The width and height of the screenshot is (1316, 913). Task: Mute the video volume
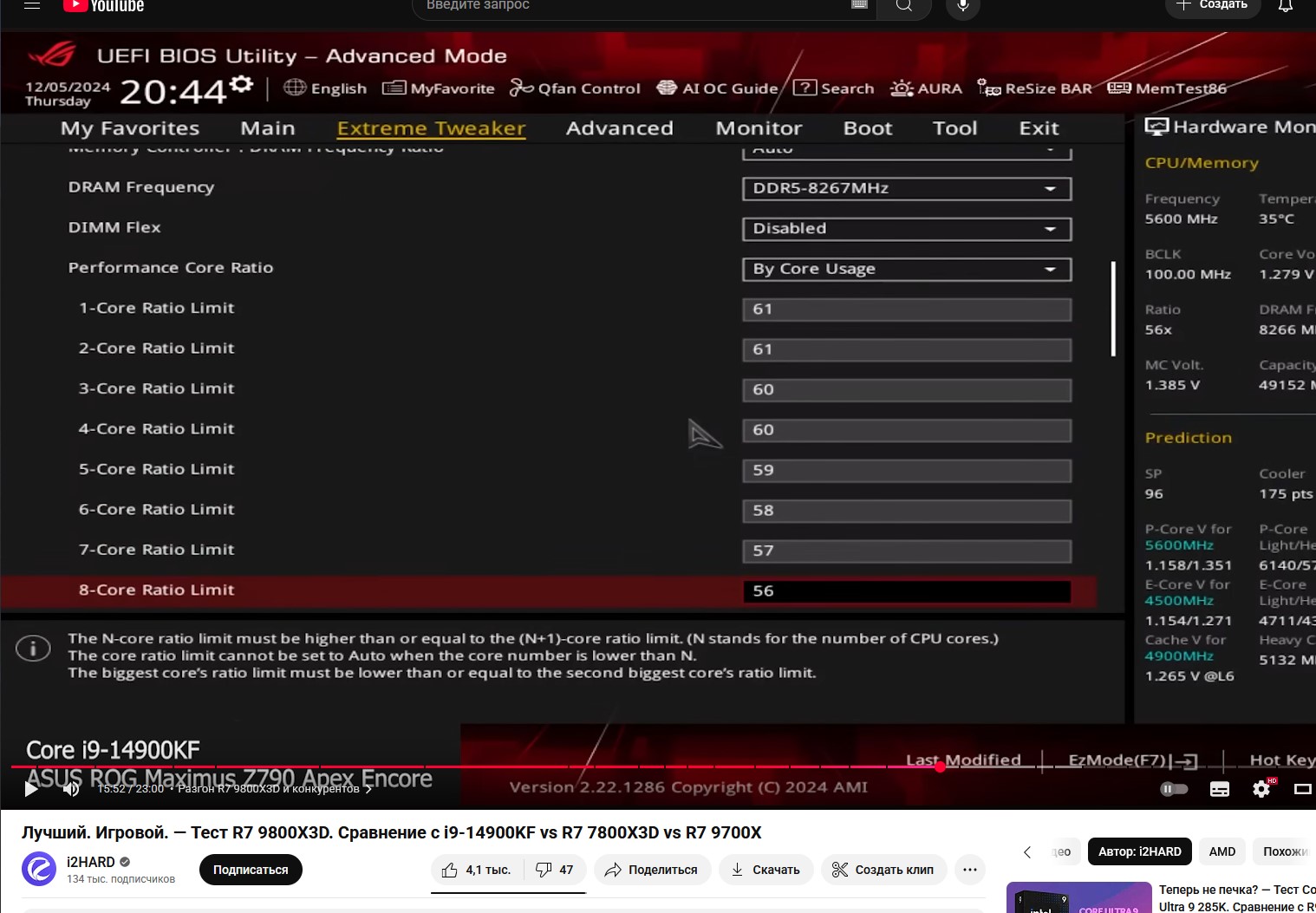(x=71, y=789)
